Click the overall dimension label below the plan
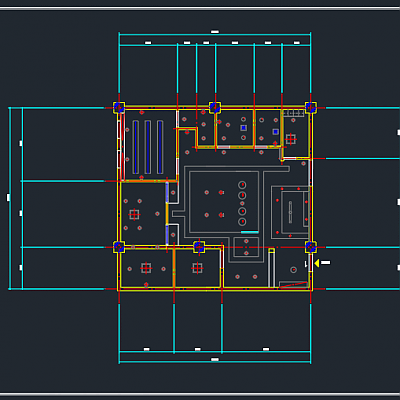 [x=215, y=360]
